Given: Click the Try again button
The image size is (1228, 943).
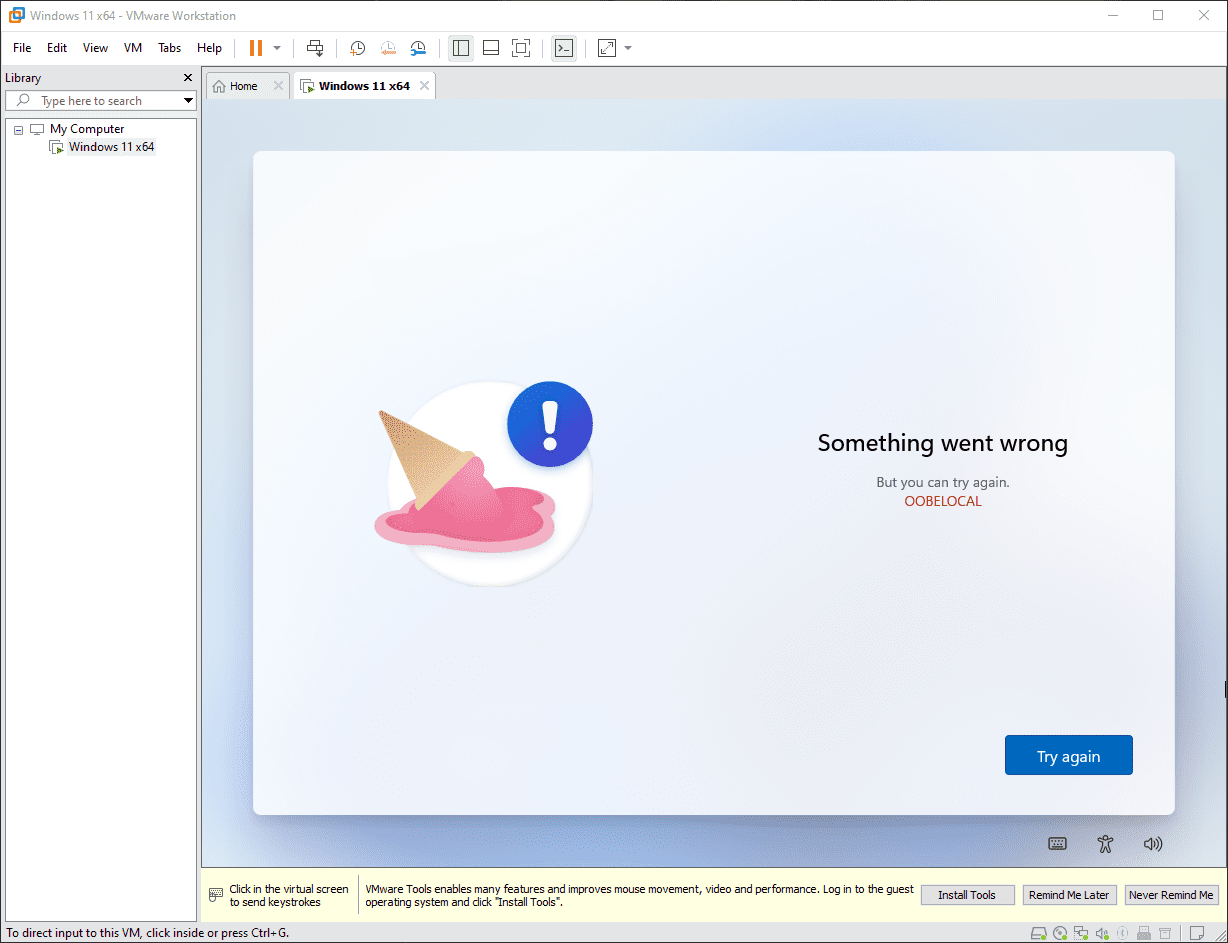Looking at the screenshot, I should pyautogui.click(x=1068, y=756).
